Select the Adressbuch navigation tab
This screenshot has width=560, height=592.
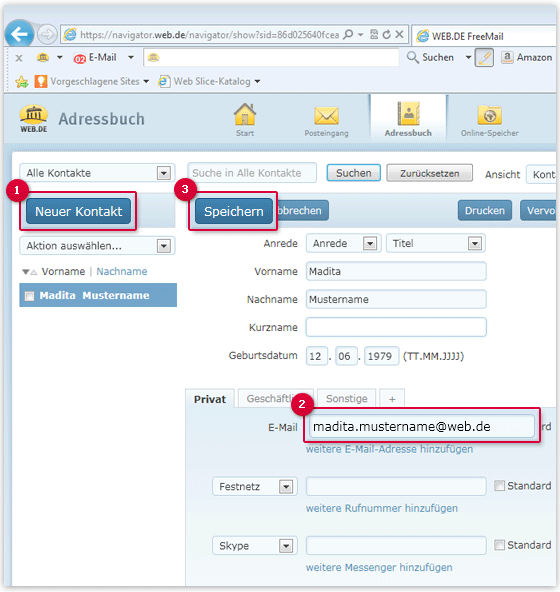(x=408, y=119)
